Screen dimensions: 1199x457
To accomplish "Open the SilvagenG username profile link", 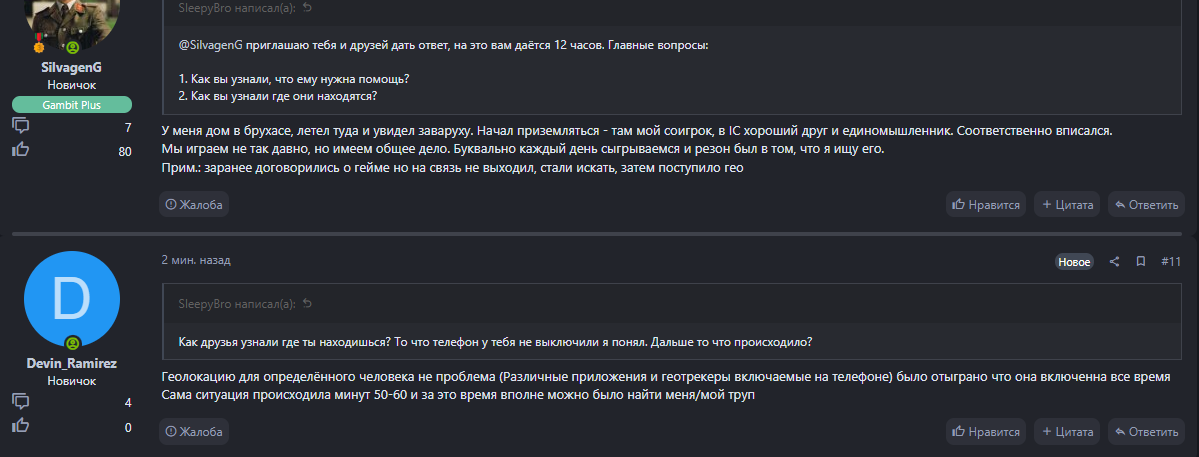I will click(x=72, y=67).
